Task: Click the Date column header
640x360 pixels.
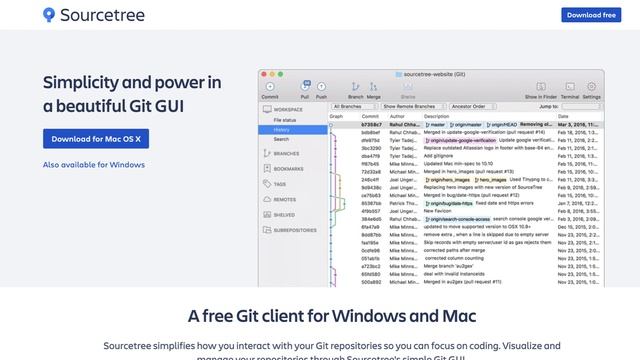Action: 563,116
